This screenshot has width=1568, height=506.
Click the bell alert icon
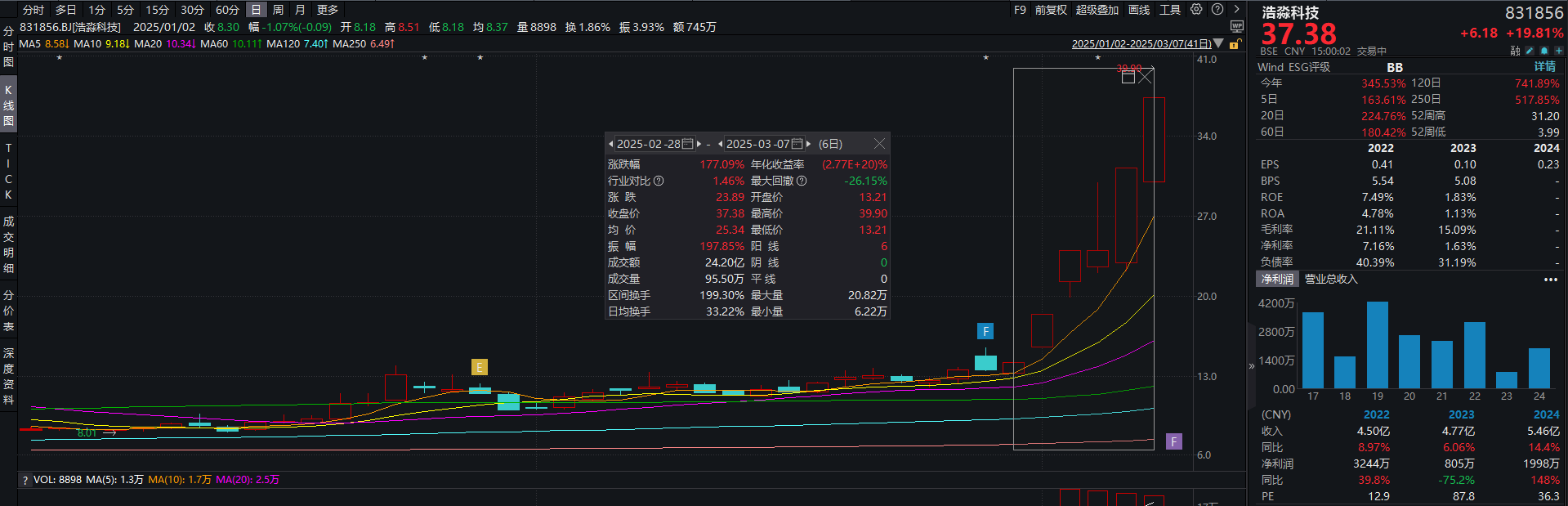tap(1543, 51)
